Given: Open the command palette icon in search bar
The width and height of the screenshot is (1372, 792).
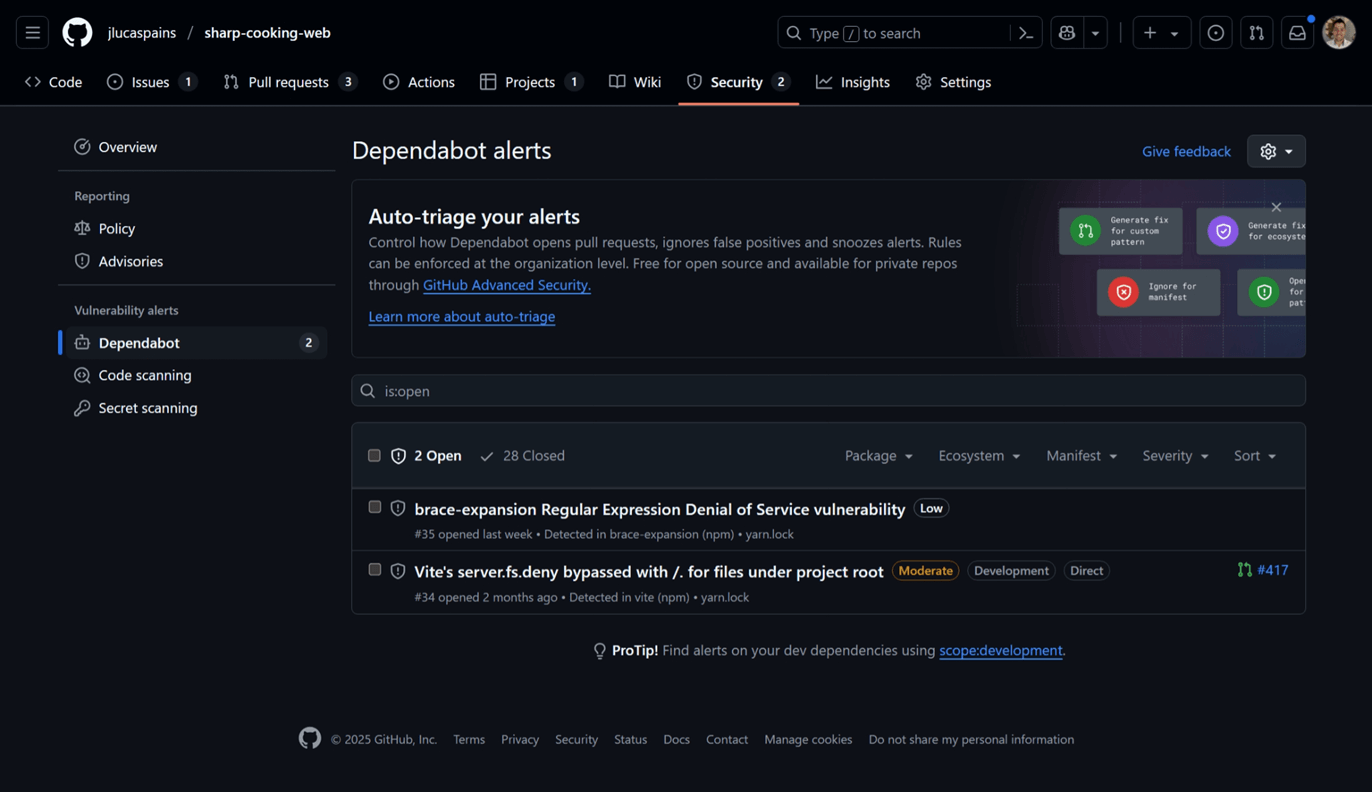Looking at the screenshot, I should coord(1026,33).
